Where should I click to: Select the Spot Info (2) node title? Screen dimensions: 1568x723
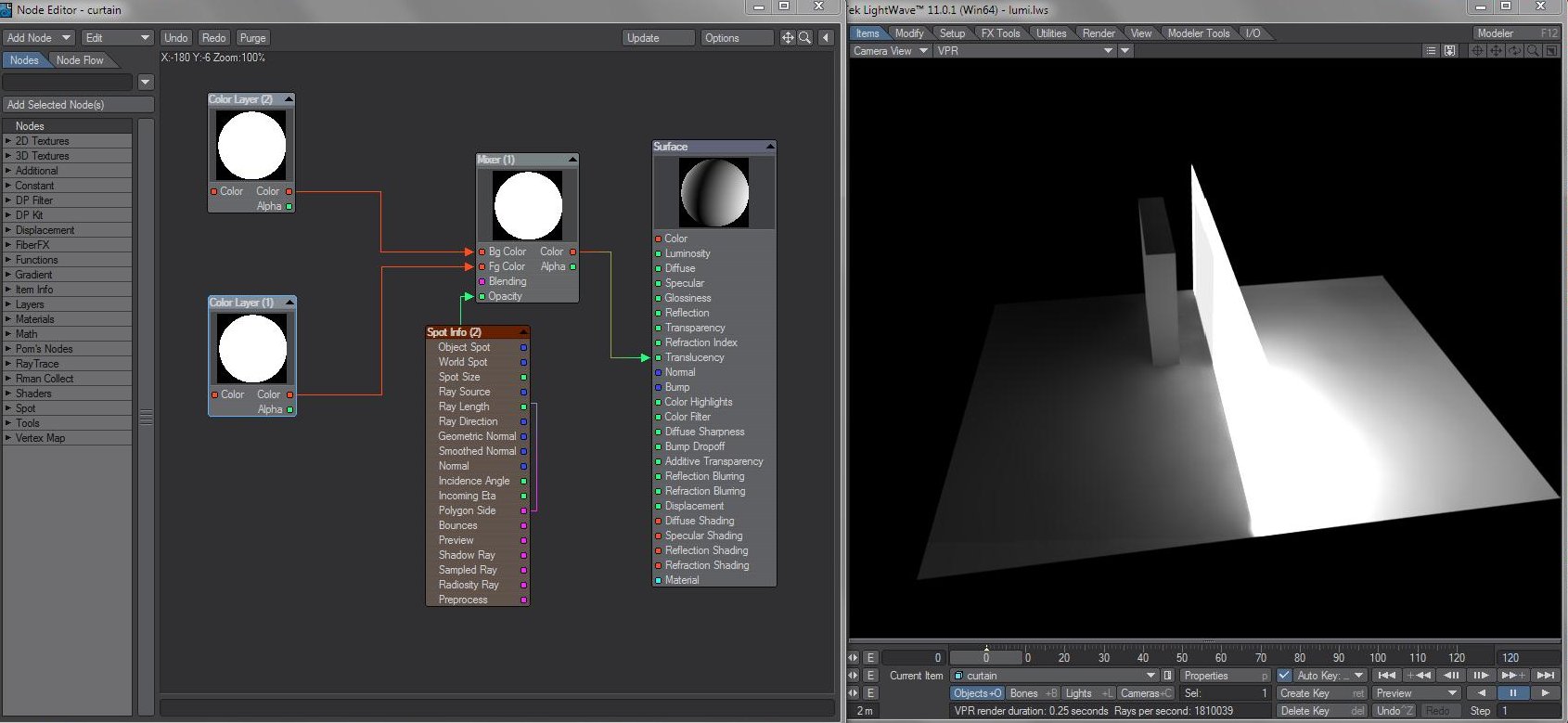tap(454, 332)
